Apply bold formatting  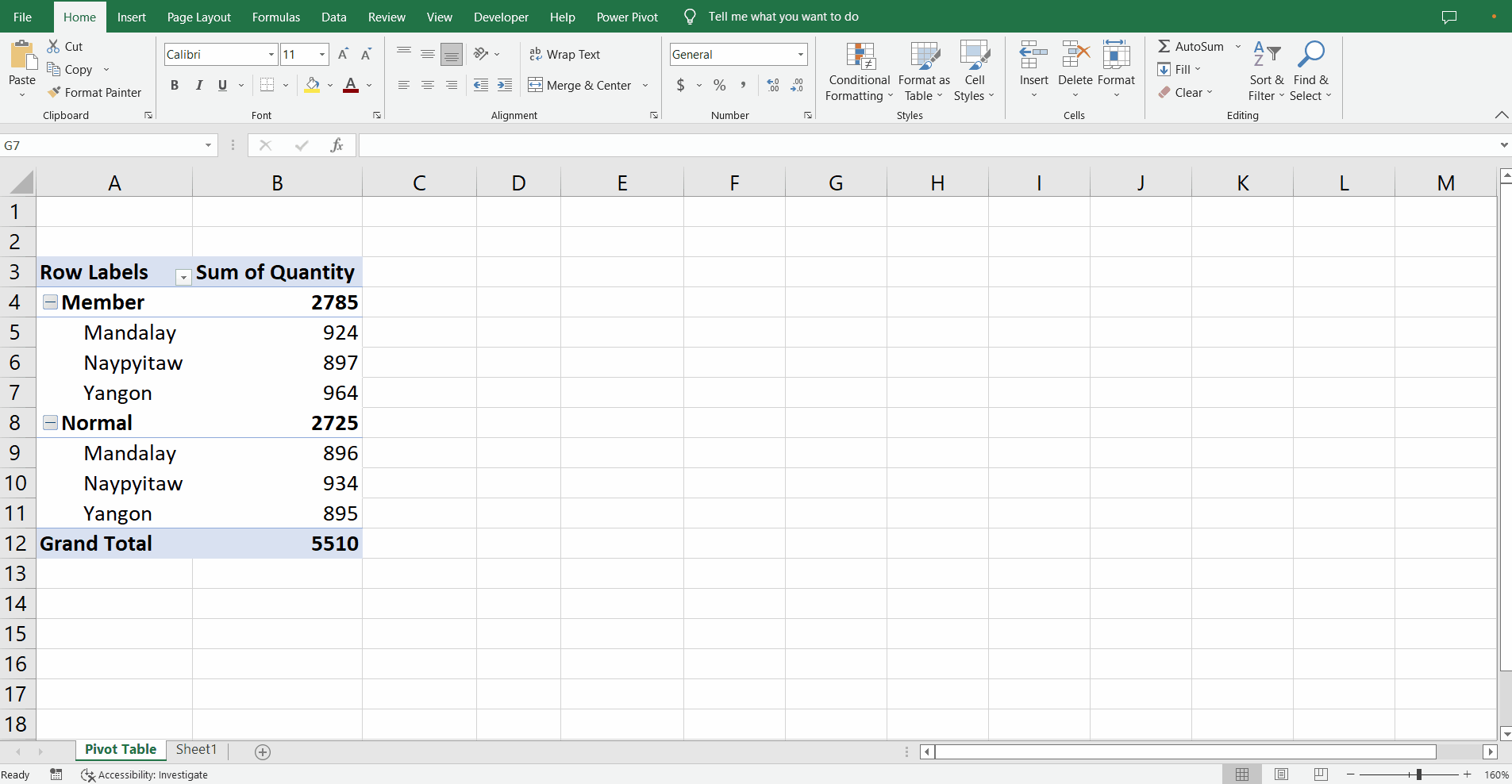click(x=174, y=85)
